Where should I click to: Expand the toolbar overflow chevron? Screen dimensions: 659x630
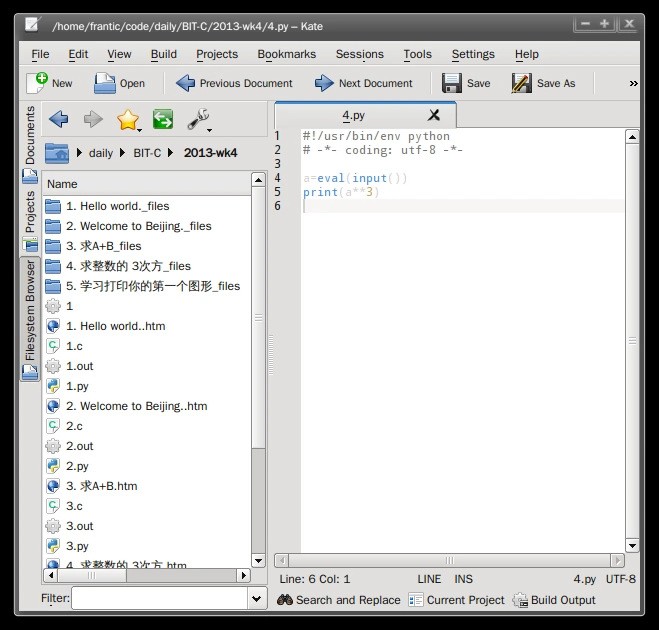(x=633, y=84)
